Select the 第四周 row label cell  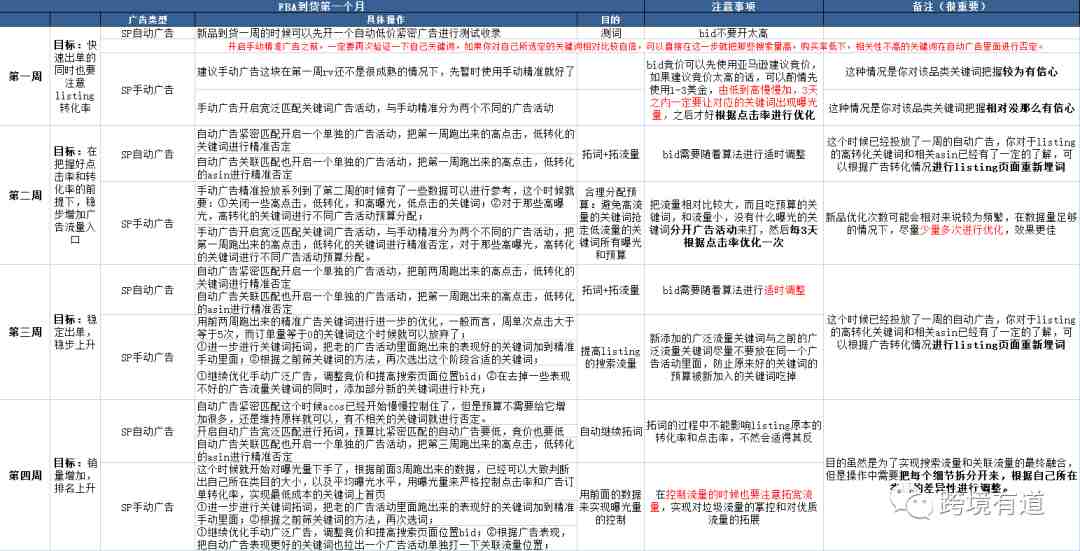[x=25, y=475]
